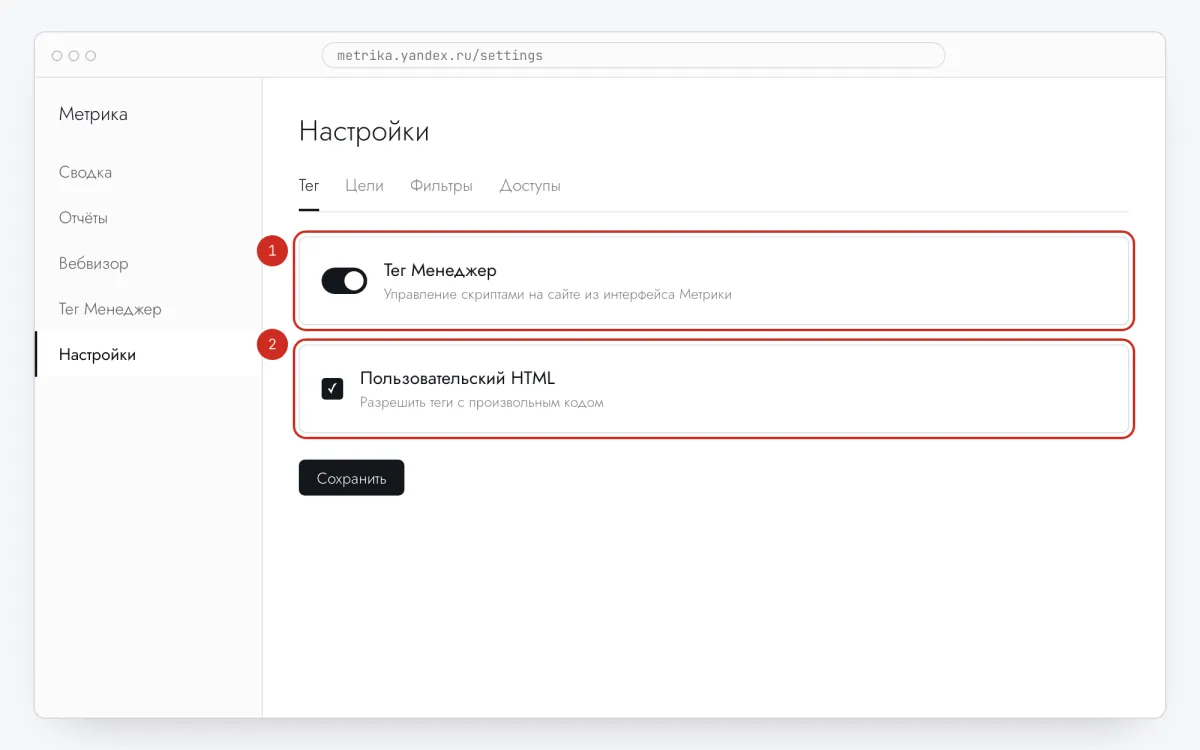Click the third window control circle

coord(91,56)
